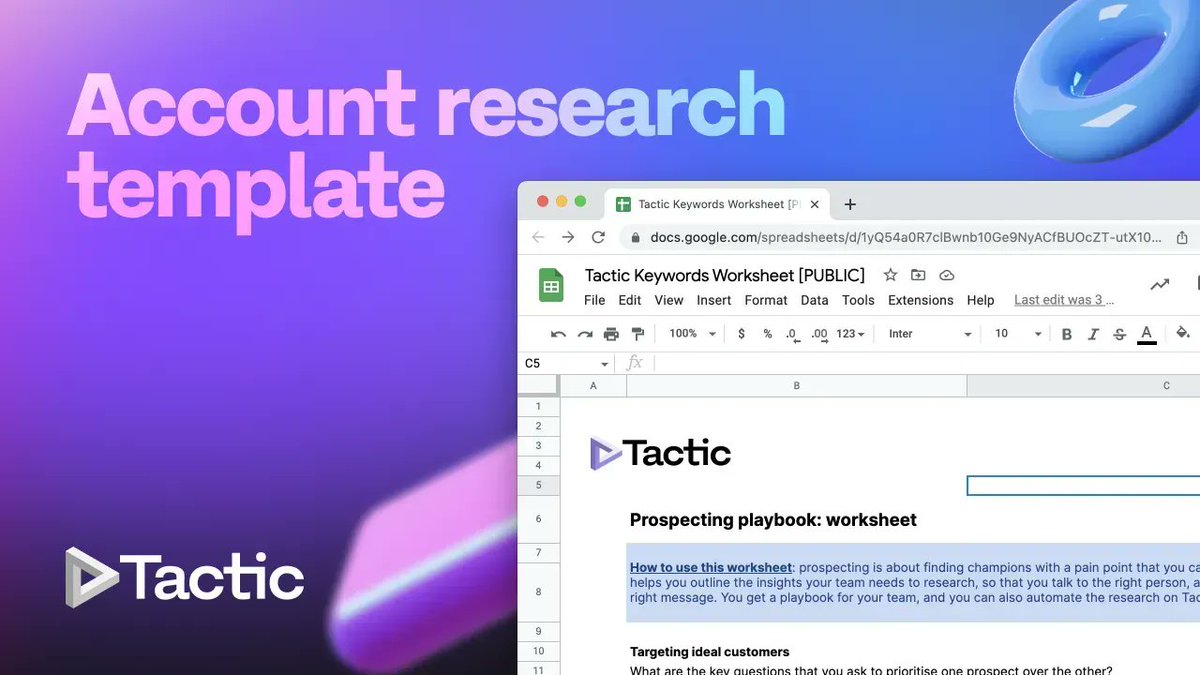Click into the formula bar next to fx
Screen dimensions: 1200x675
pos(925,364)
